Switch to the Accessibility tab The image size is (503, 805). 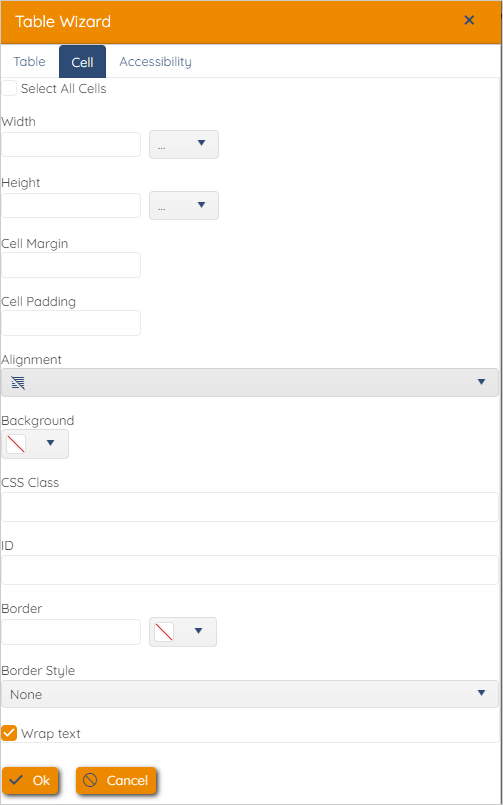(156, 62)
